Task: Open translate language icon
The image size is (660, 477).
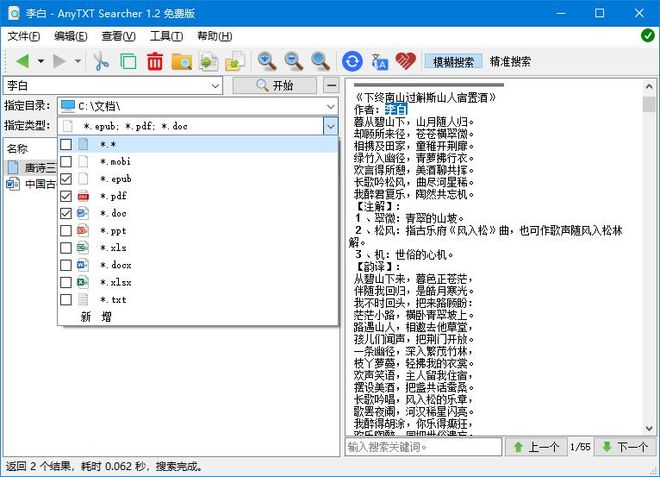Action: (x=379, y=61)
